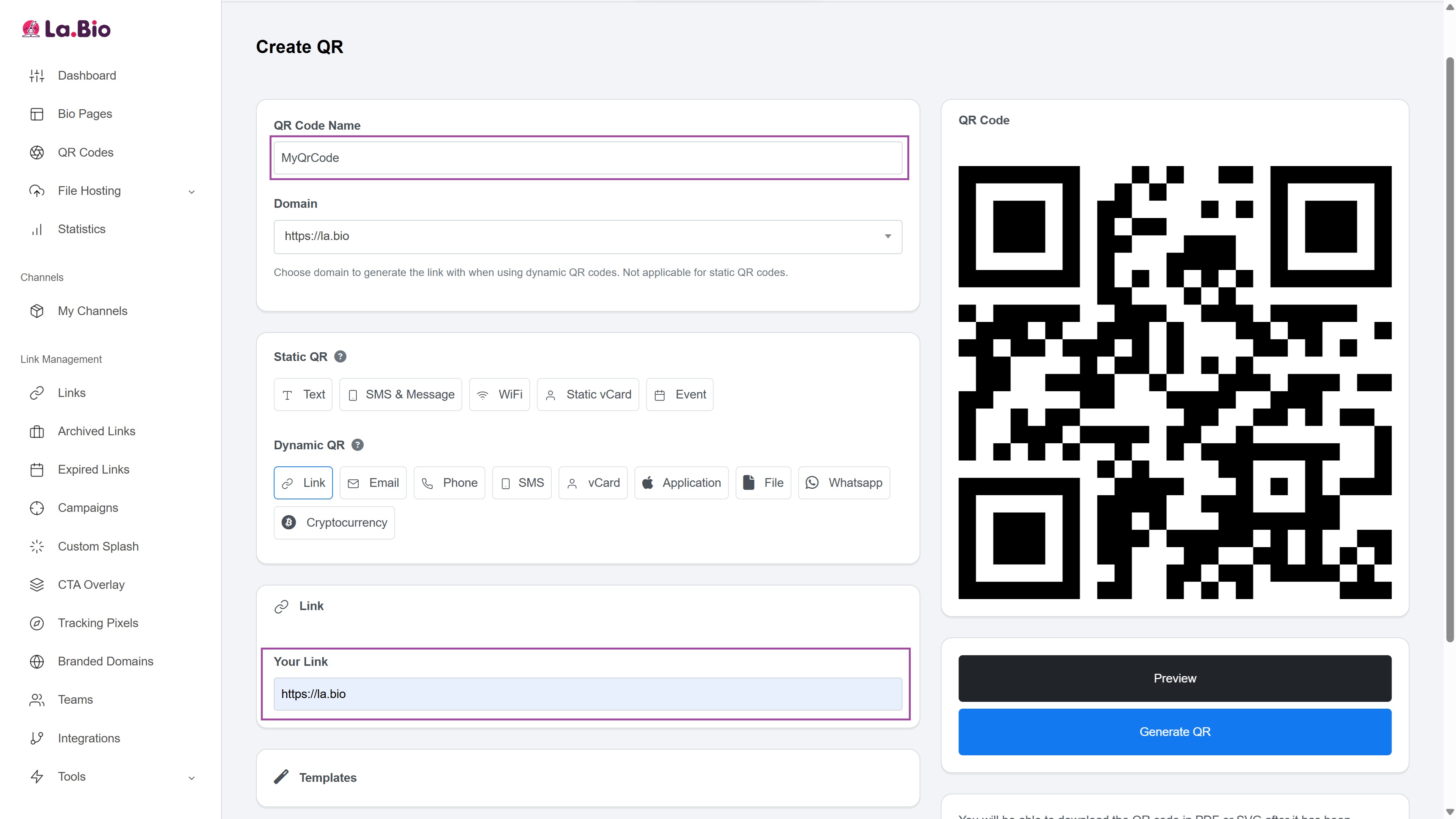Select the Whatsapp dynamic QR type

844,483
